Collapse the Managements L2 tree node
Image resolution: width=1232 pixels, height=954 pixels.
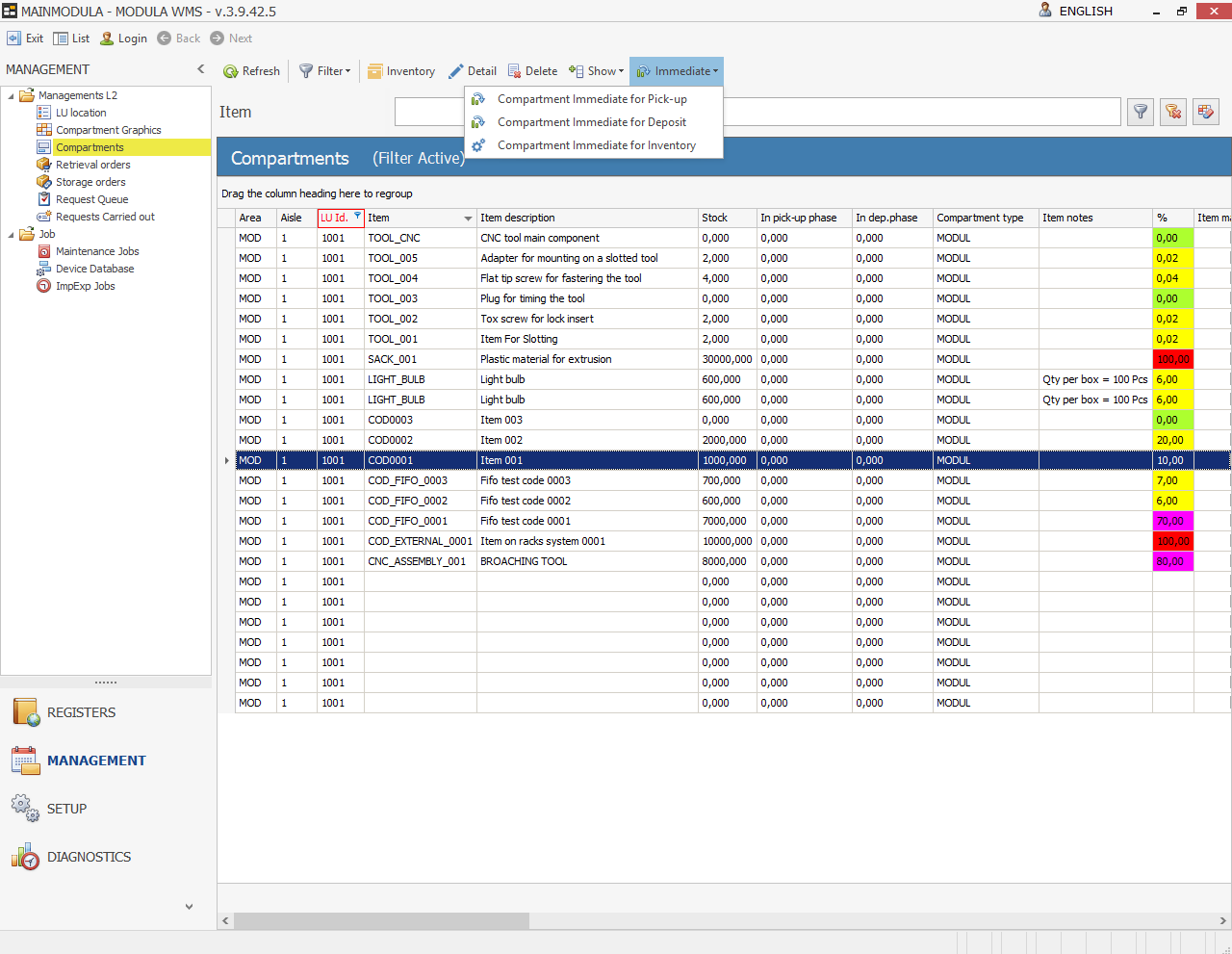click(12, 96)
